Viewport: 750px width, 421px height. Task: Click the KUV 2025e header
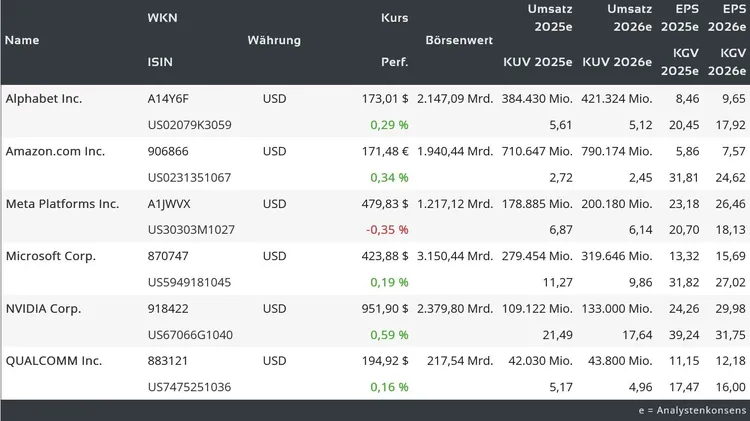(x=538, y=62)
